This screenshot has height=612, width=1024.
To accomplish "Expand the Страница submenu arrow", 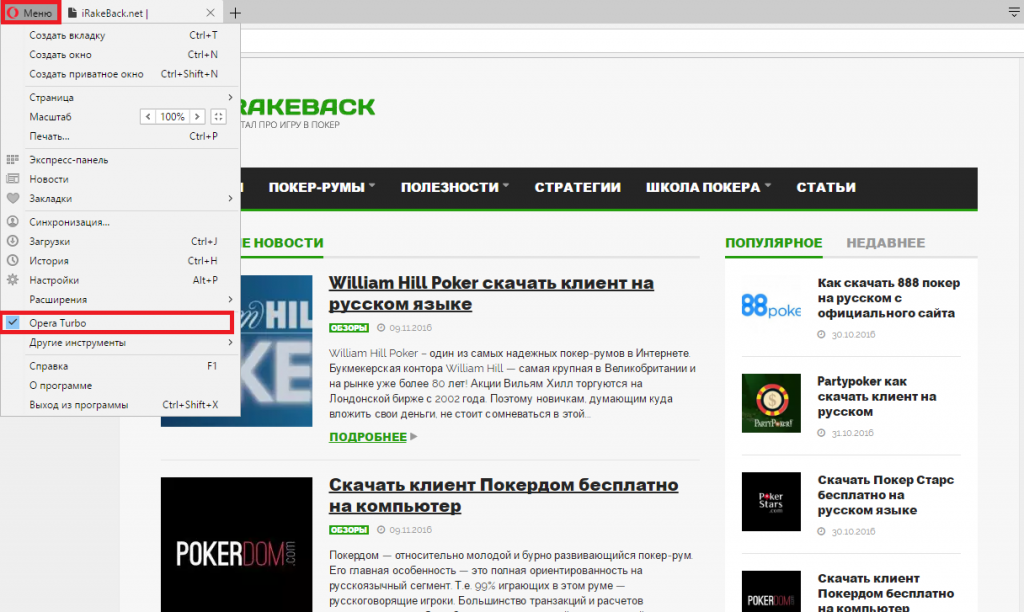I will [230, 97].
